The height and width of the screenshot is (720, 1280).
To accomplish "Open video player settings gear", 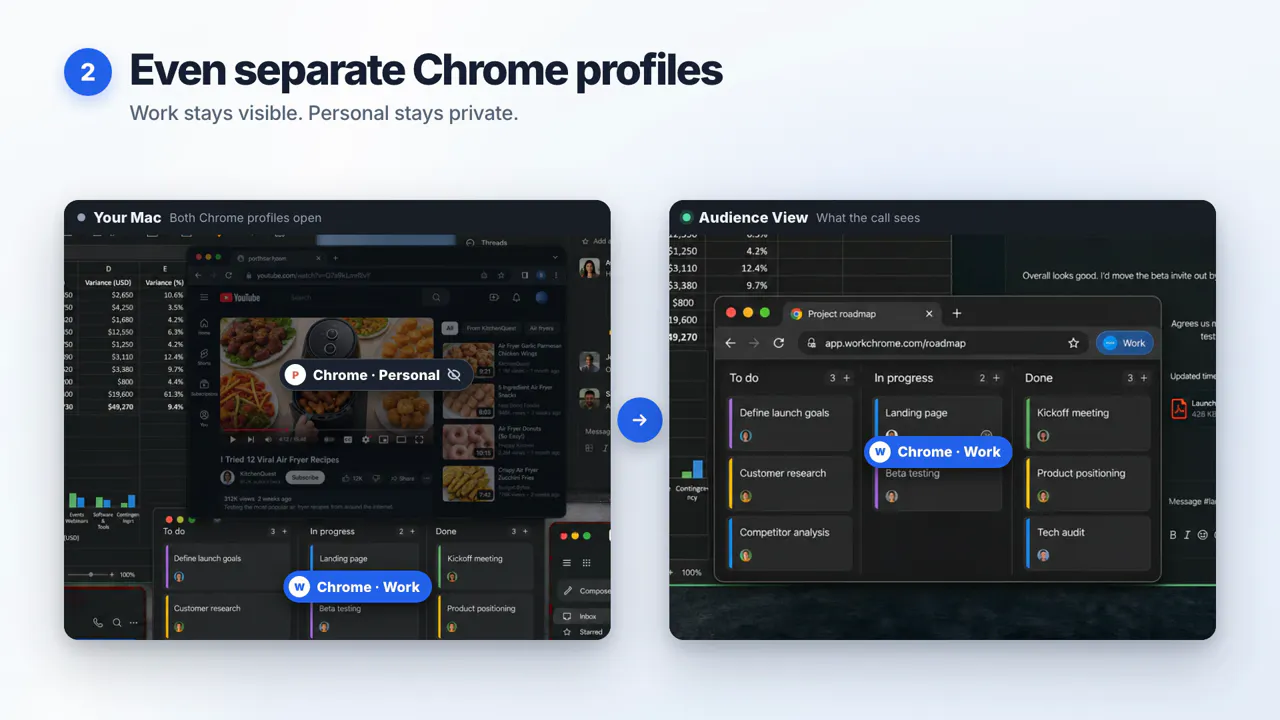I will pos(366,439).
